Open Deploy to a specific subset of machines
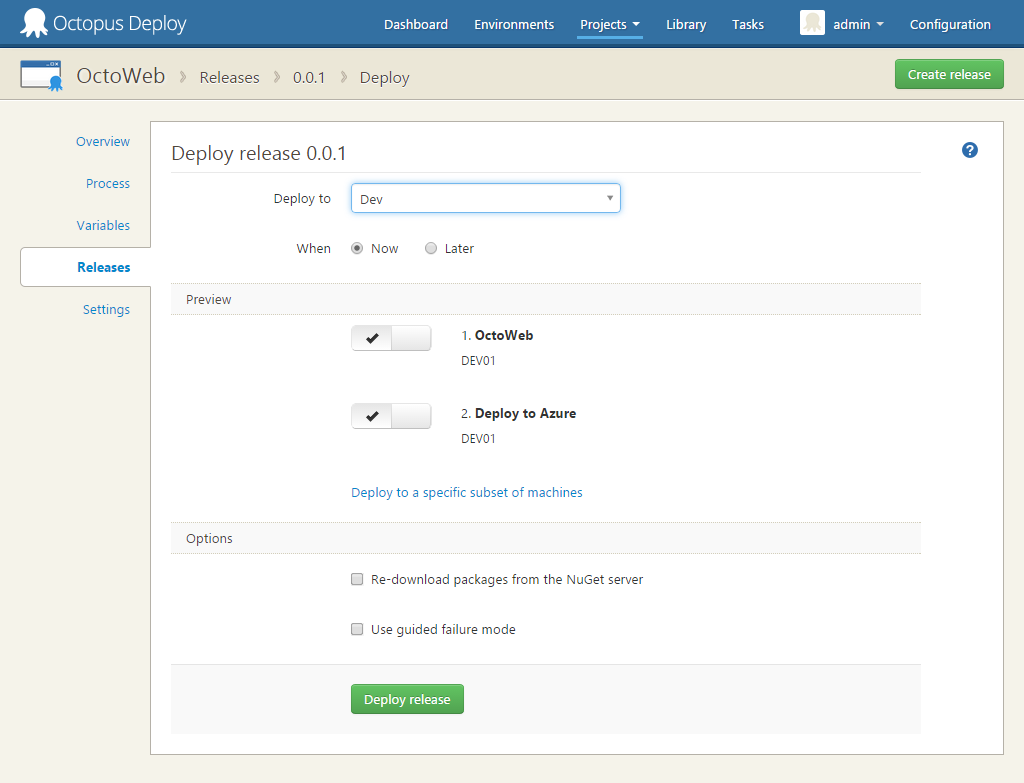This screenshot has height=783, width=1024. click(466, 492)
